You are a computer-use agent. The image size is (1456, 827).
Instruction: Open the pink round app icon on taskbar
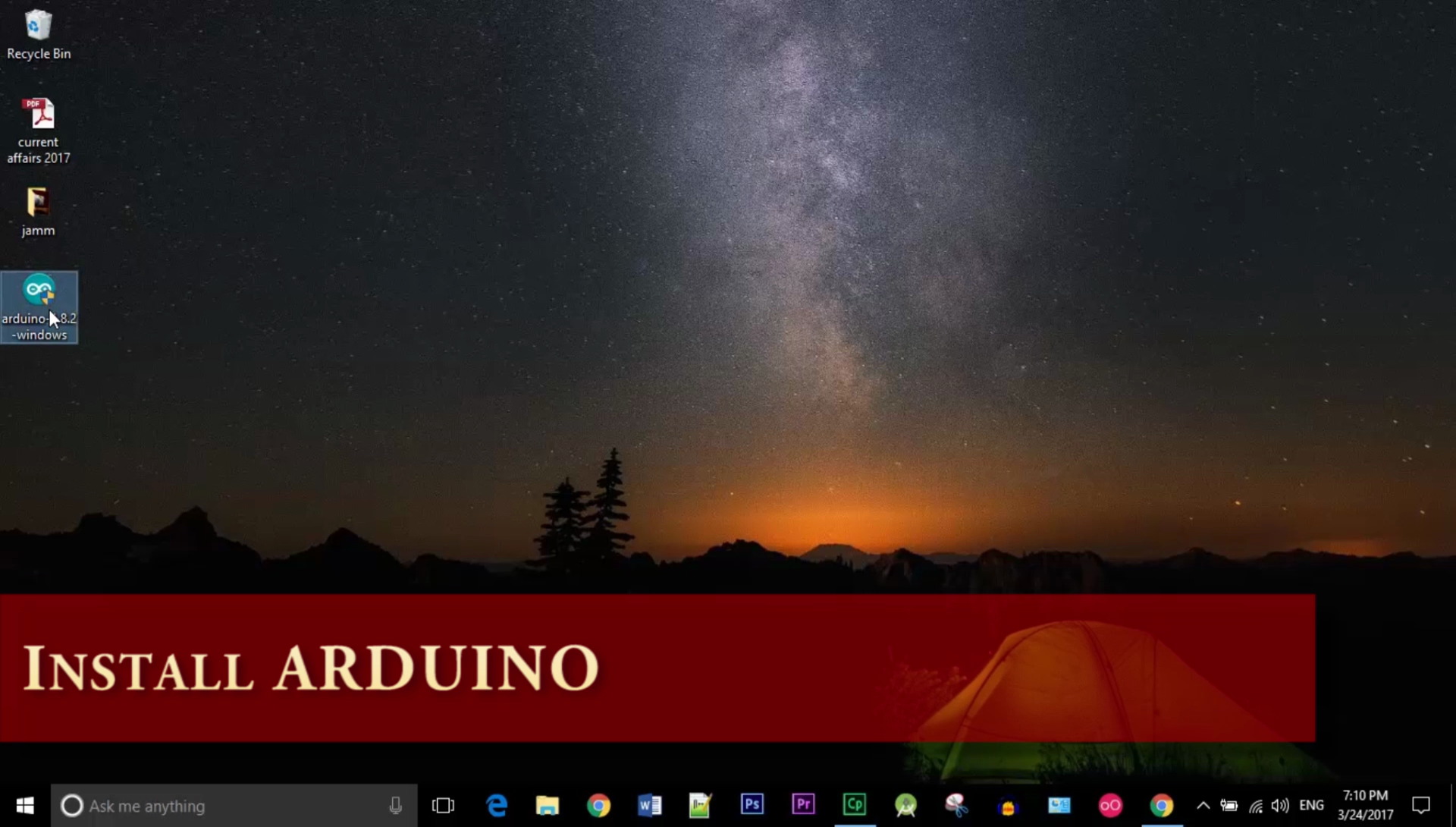1110,805
